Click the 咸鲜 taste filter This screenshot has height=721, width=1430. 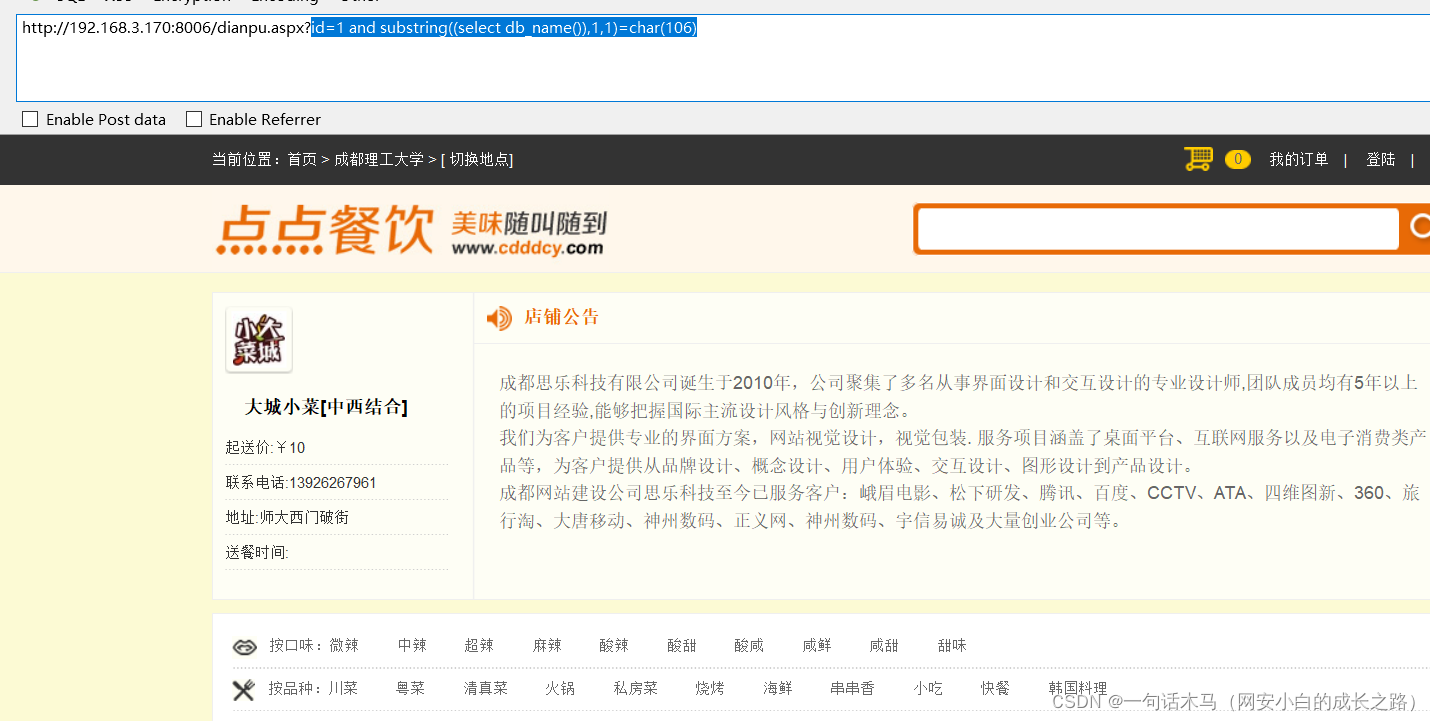(817, 646)
